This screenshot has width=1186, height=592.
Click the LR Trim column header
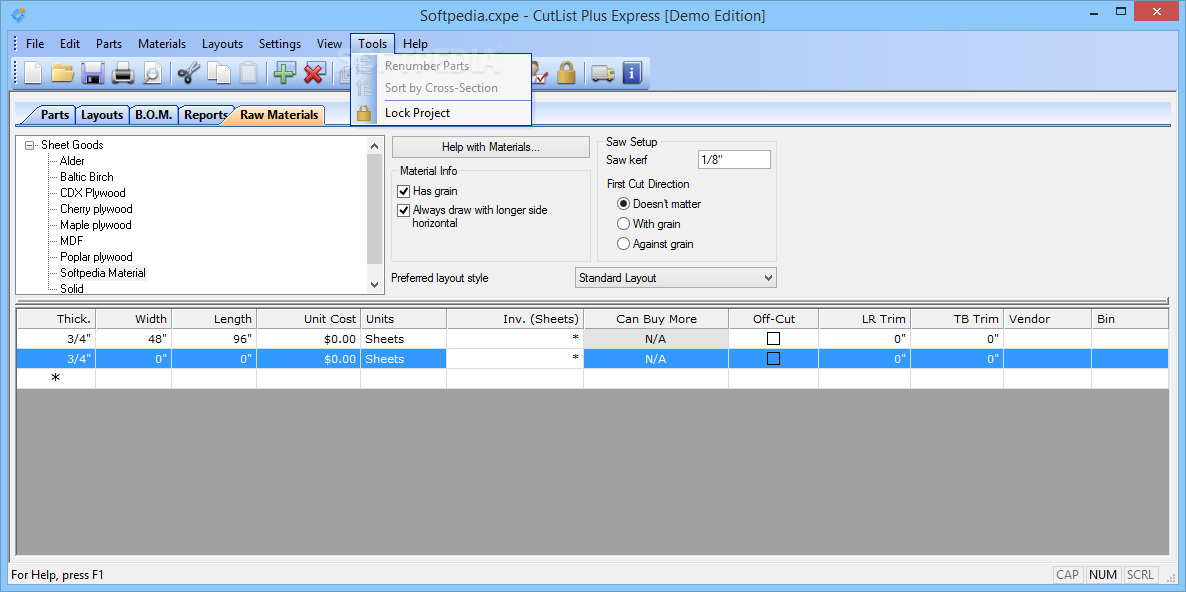click(865, 319)
